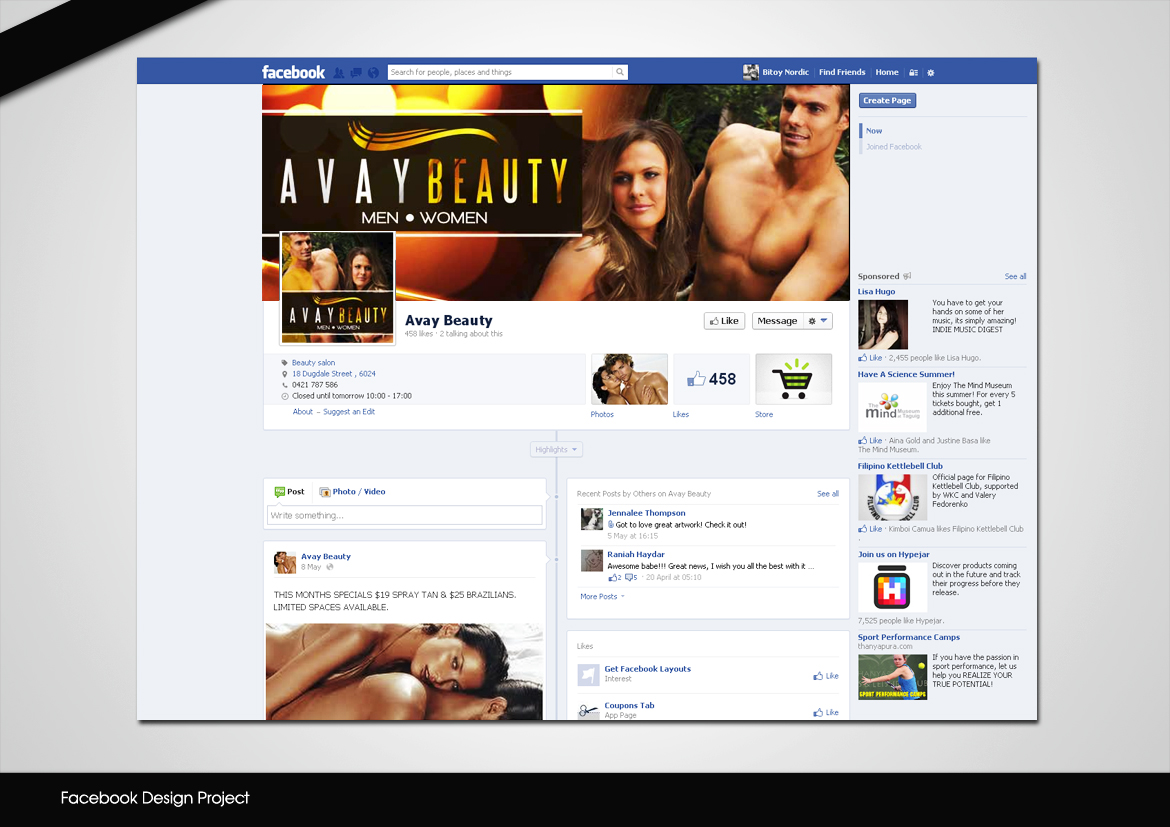Toggle Like for Get Facebook Layouts
Image resolution: width=1170 pixels, height=827 pixels.
[825, 675]
